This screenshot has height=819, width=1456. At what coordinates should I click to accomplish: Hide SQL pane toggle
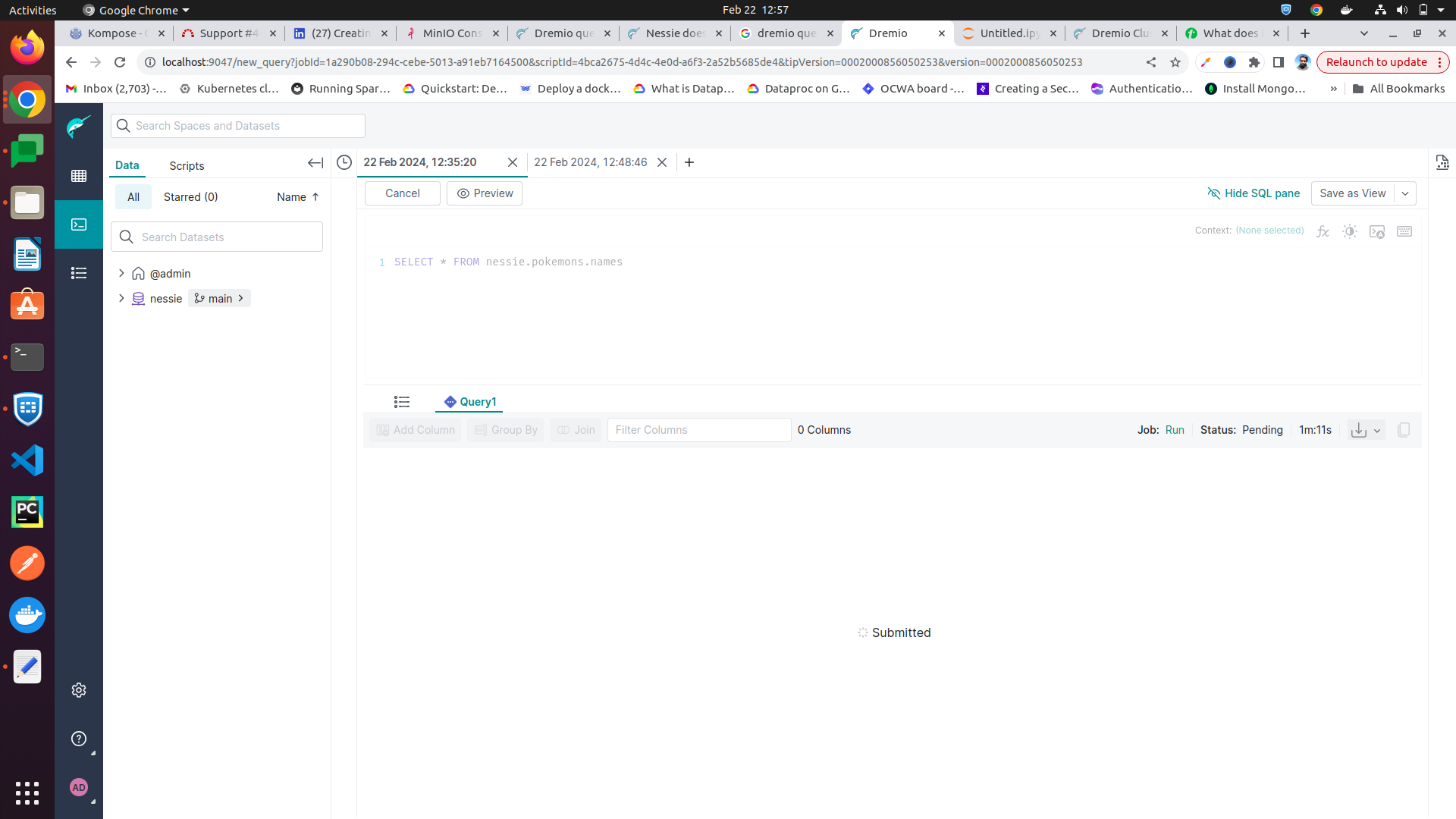(x=1254, y=193)
